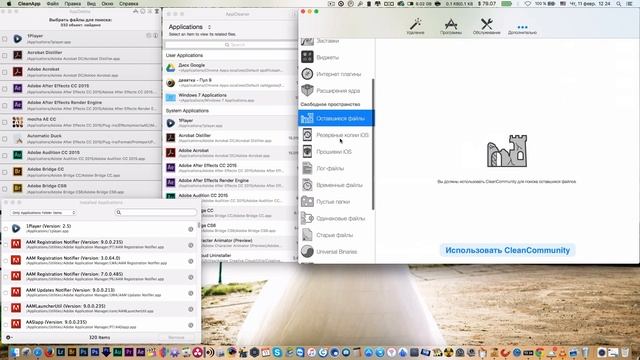This screenshot has width=640, height=360.
Task: Open the Правка menu
Action: tap(72, 4)
